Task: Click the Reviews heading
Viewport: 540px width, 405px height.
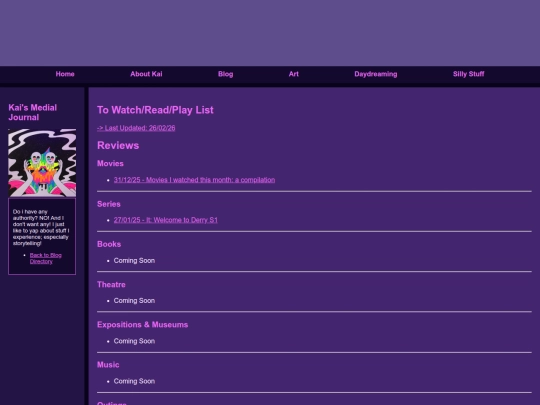Action: tap(118, 145)
